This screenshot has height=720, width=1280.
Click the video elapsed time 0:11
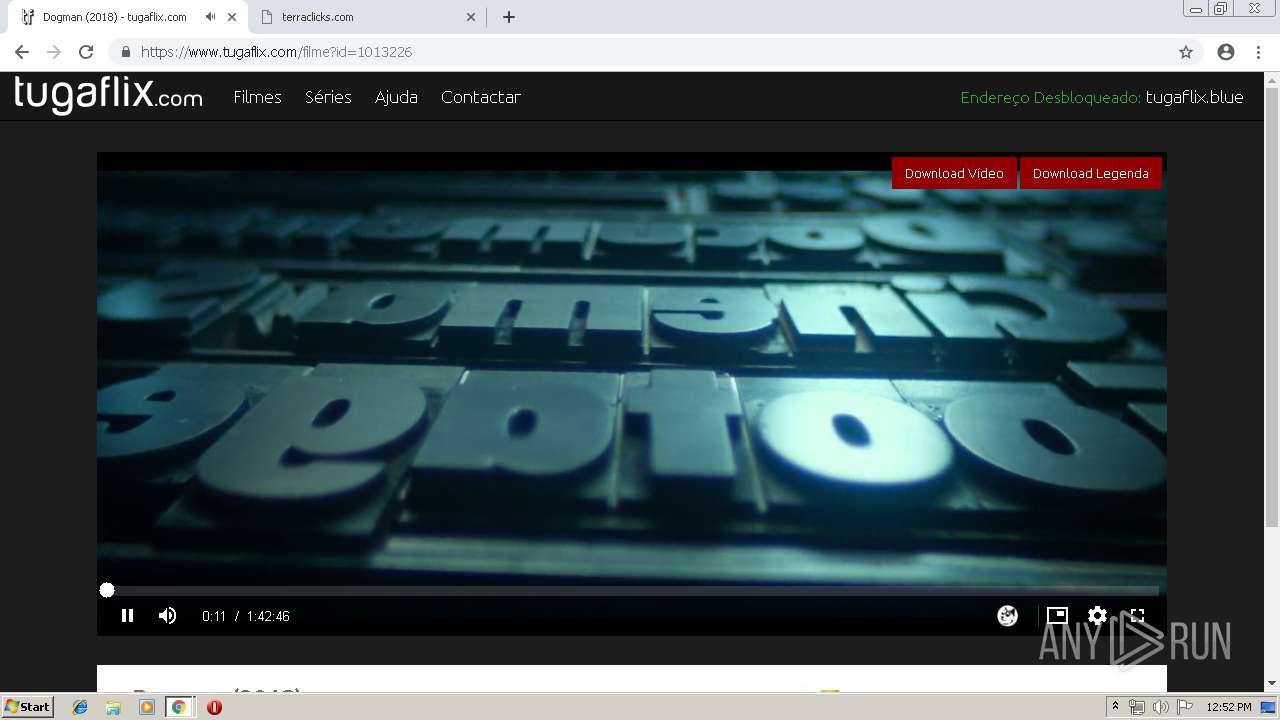point(213,616)
